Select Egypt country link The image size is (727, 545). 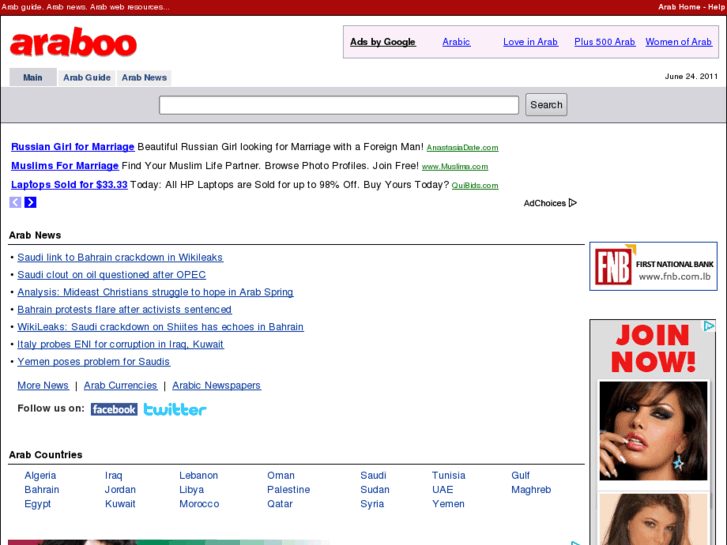(x=38, y=504)
